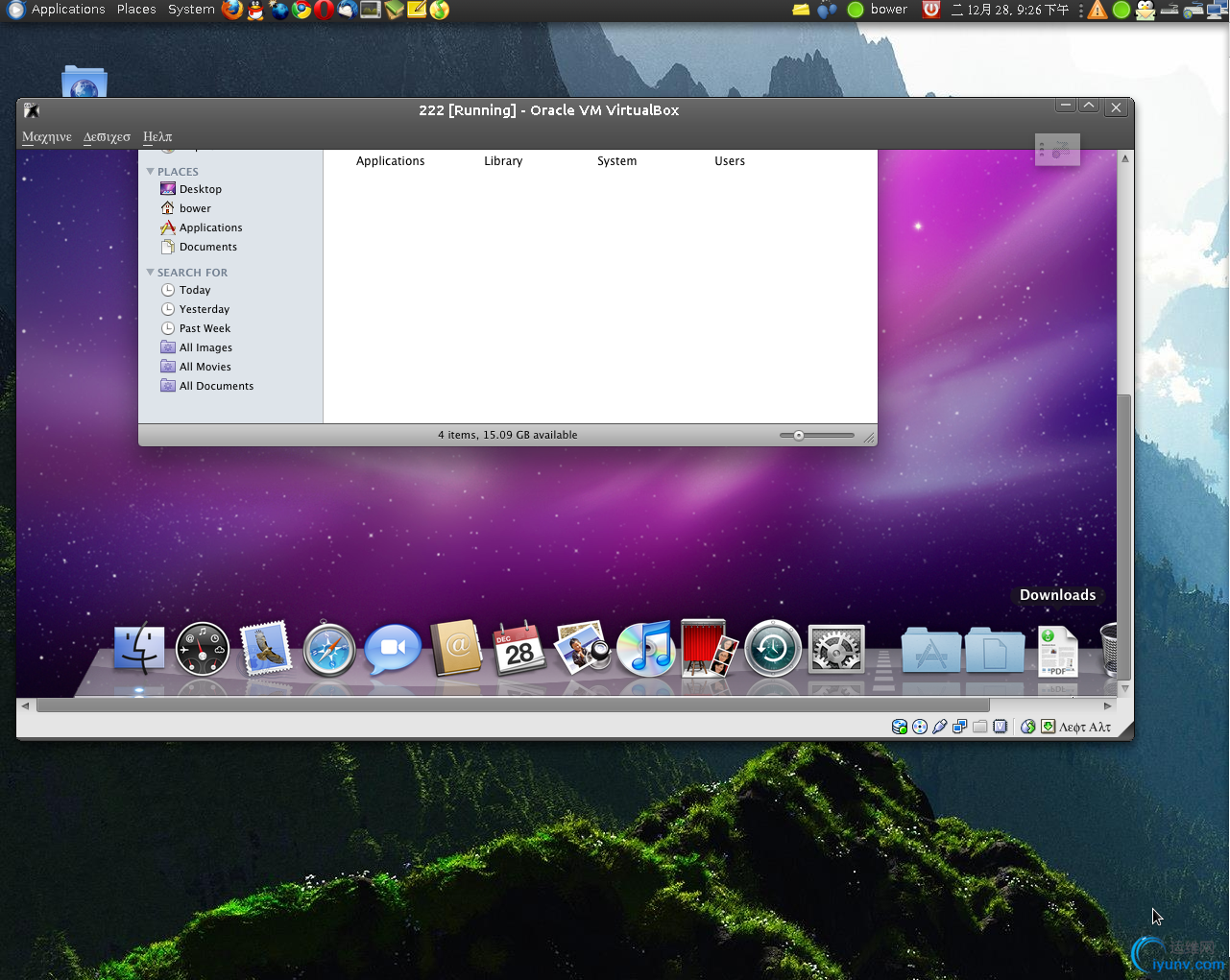Open the QQ penguin launcher in panel
Image resolution: width=1230 pixels, height=980 pixels.
point(255,10)
